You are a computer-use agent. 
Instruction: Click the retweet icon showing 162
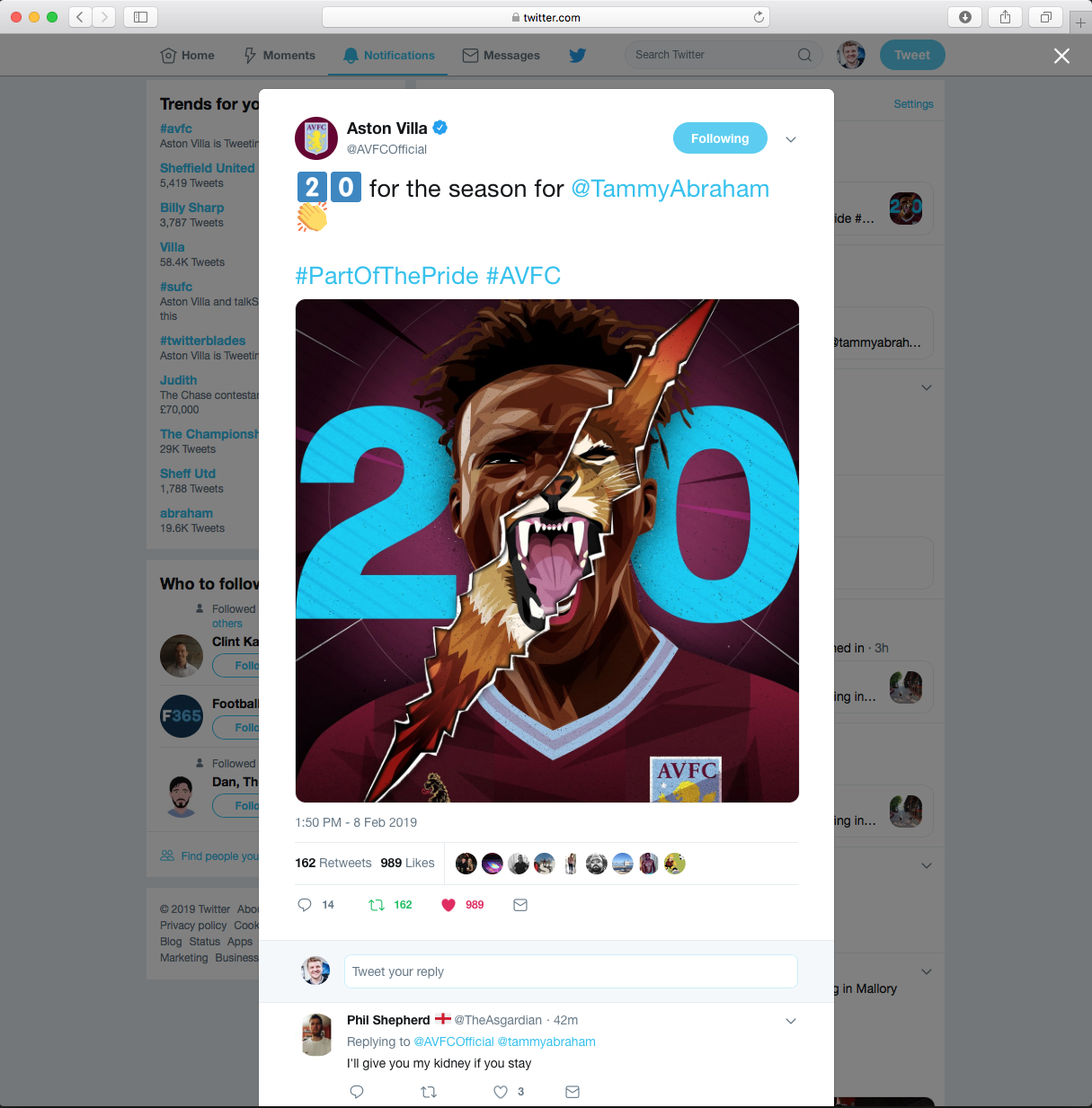click(x=377, y=905)
